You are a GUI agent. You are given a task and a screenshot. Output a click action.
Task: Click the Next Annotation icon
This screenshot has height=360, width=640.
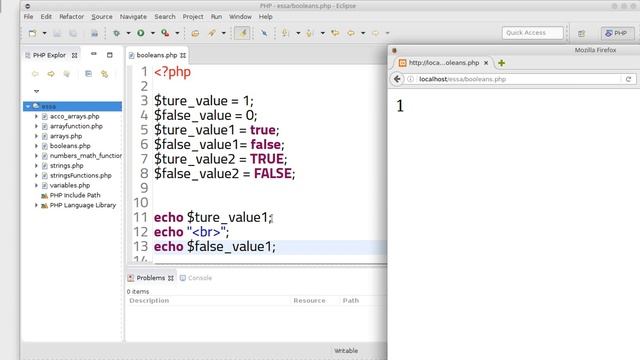tap(285, 33)
